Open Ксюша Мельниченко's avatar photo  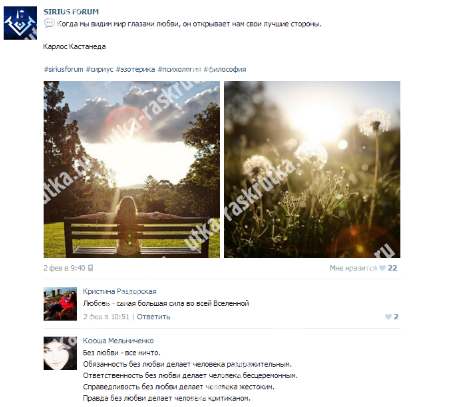(60, 353)
